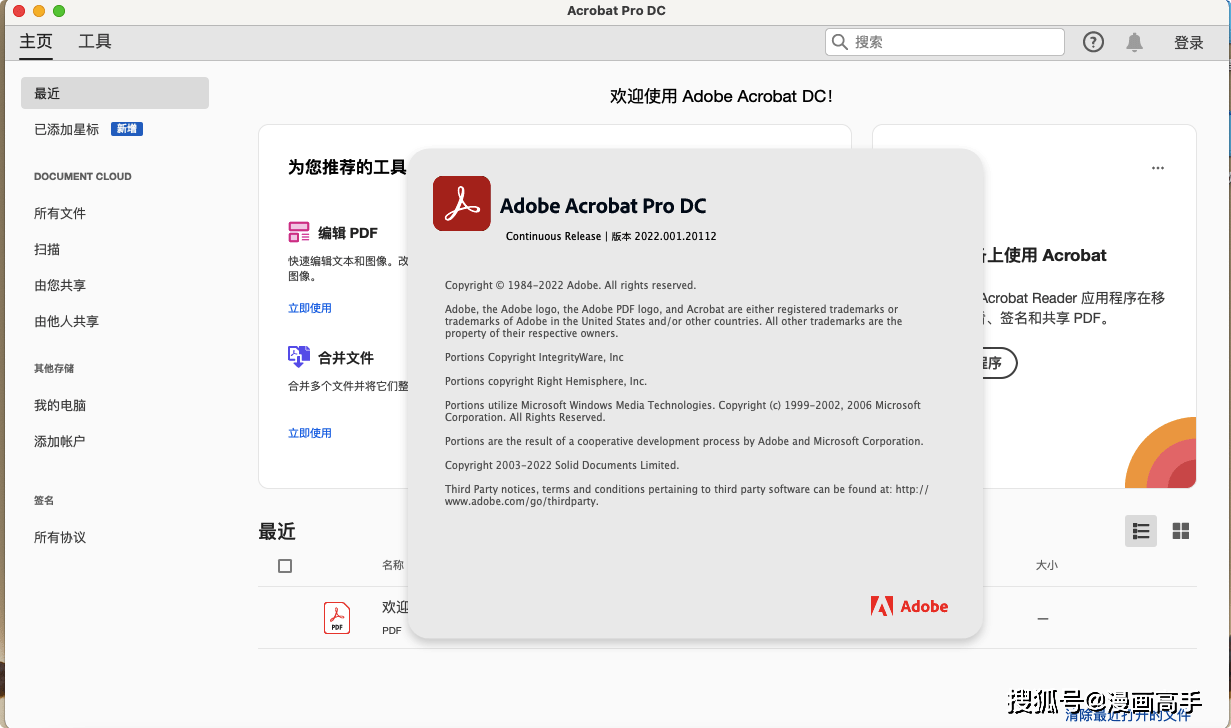Select 最近 in the sidebar

(115, 93)
